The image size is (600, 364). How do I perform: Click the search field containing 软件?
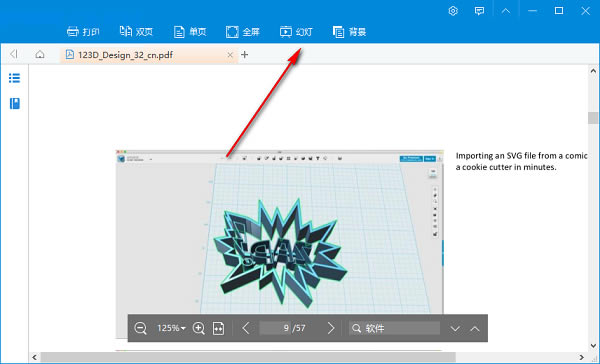395,328
